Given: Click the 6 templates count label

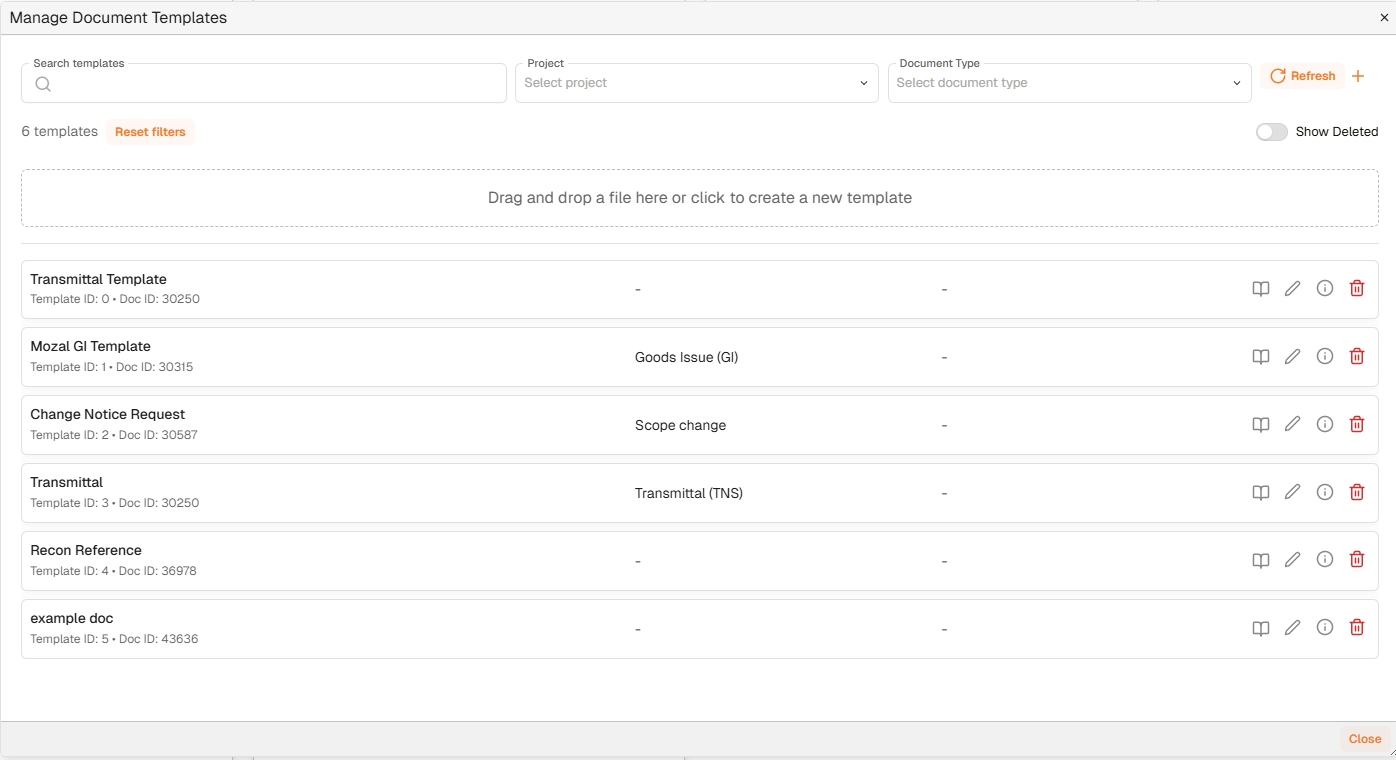Looking at the screenshot, I should pyautogui.click(x=60, y=132).
